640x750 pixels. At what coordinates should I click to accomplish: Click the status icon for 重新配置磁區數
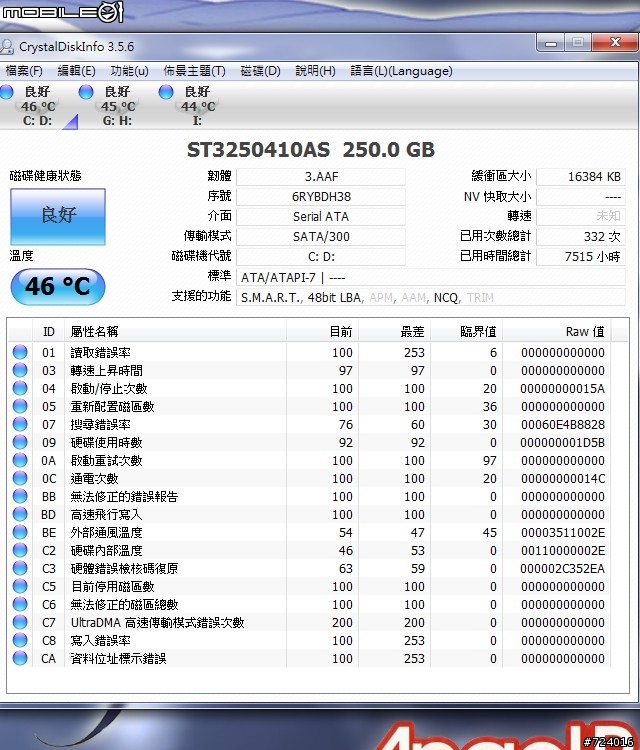20,406
